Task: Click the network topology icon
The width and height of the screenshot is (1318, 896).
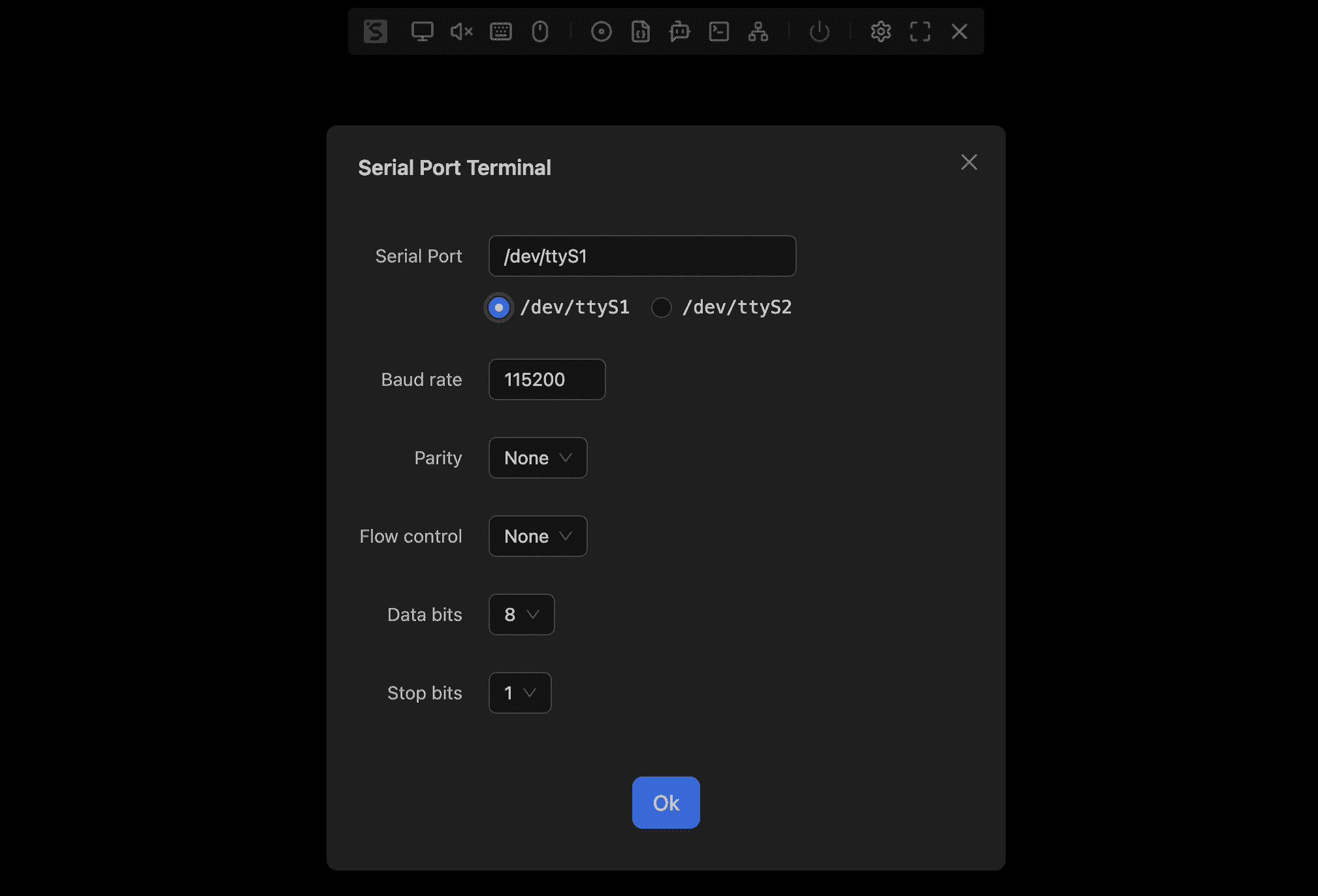Action: (758, 31)
